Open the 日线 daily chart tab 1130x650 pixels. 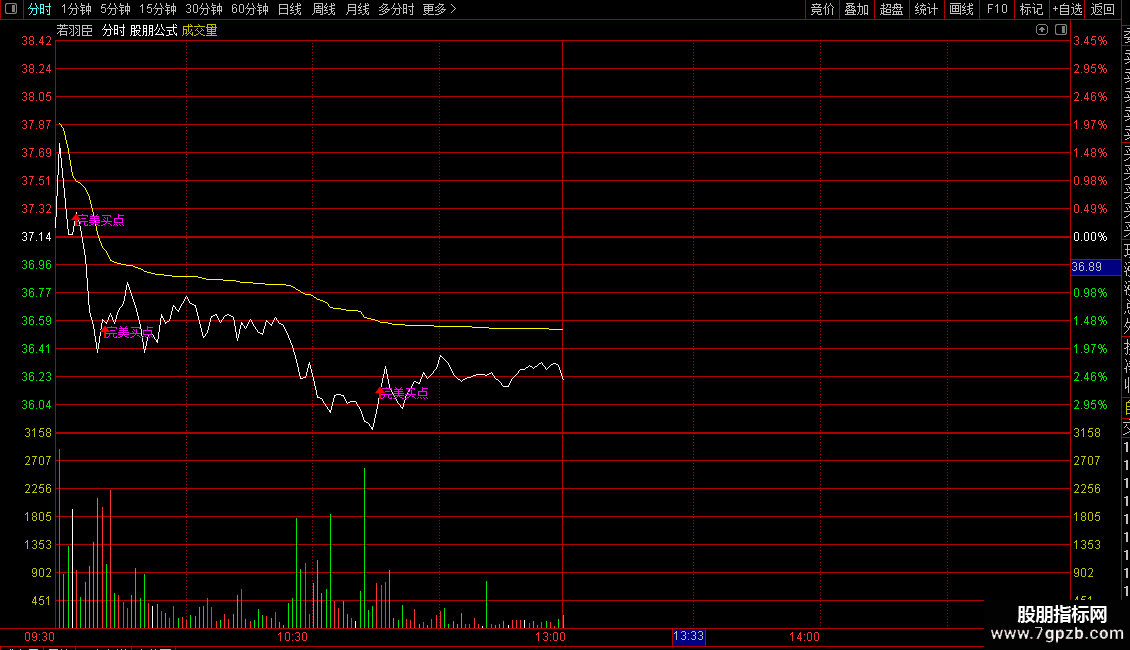tap(290, 9)
